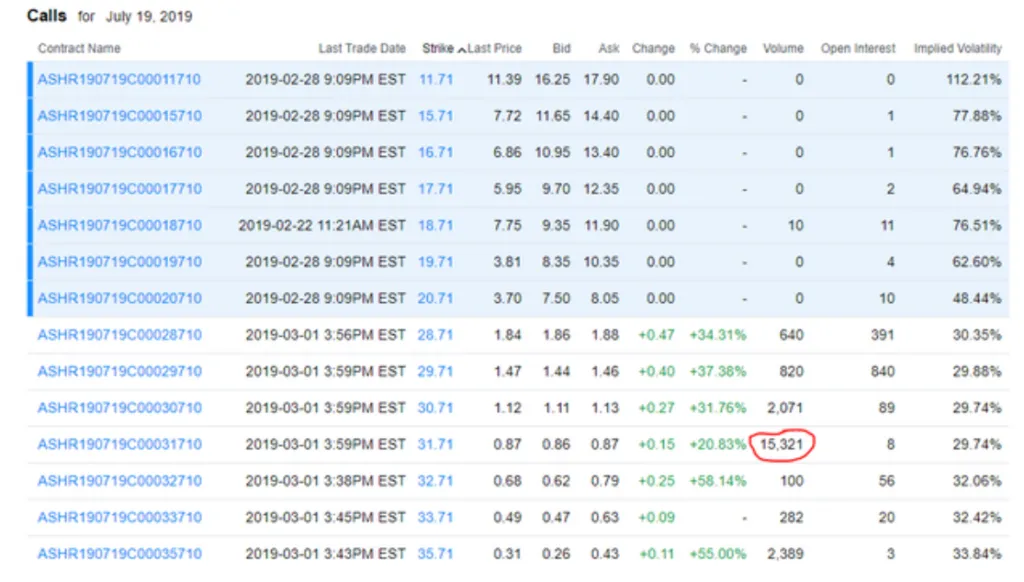Sort by Contract Name column header
Viewport: 1024px width, 582px height.
click(x=79, y=48)
